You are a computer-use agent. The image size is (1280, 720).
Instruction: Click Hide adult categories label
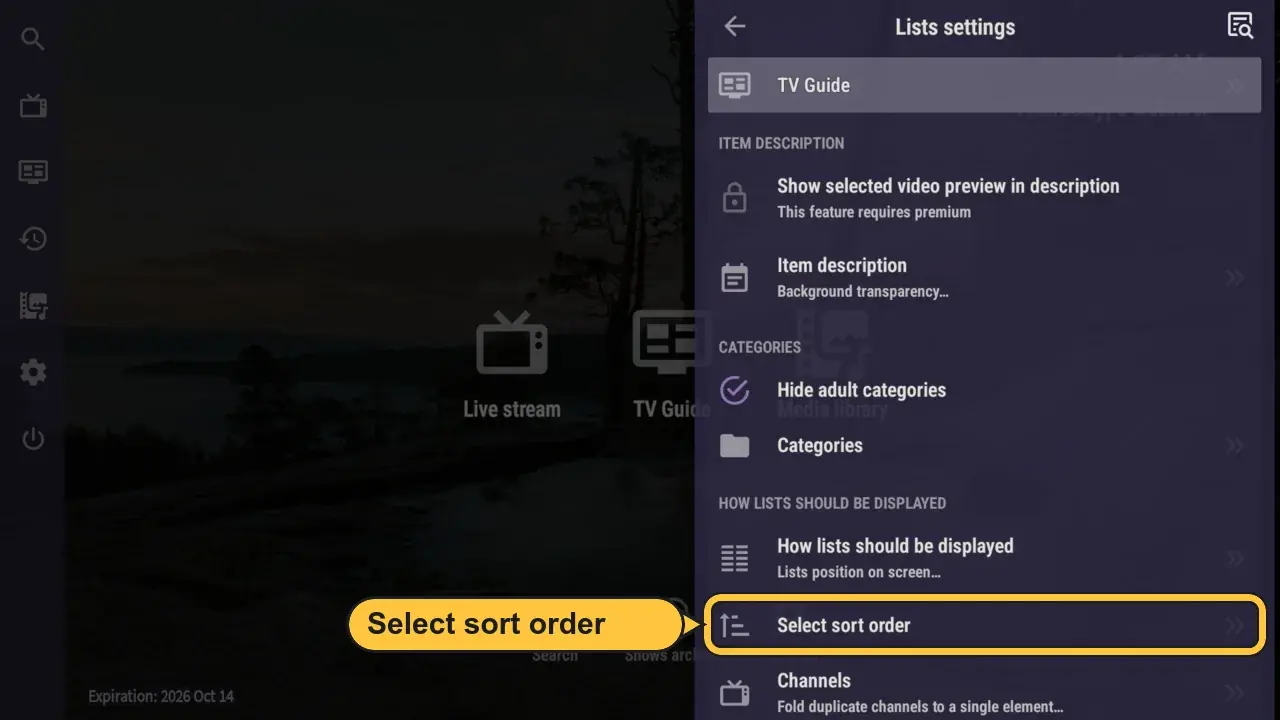[861, 390]
